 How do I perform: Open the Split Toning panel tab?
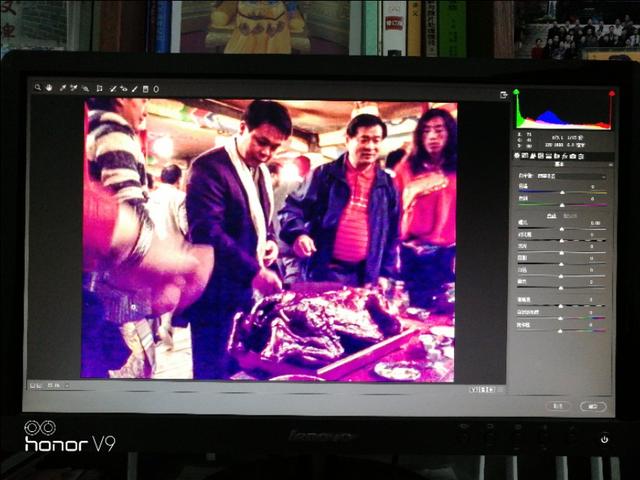(549, 156)
